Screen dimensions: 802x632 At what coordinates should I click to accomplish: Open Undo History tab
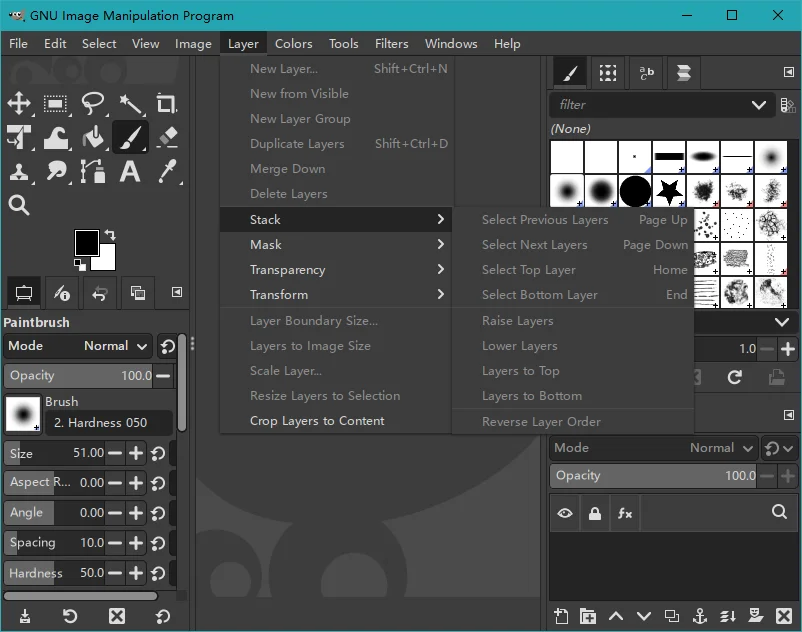(x=100, y=293)
